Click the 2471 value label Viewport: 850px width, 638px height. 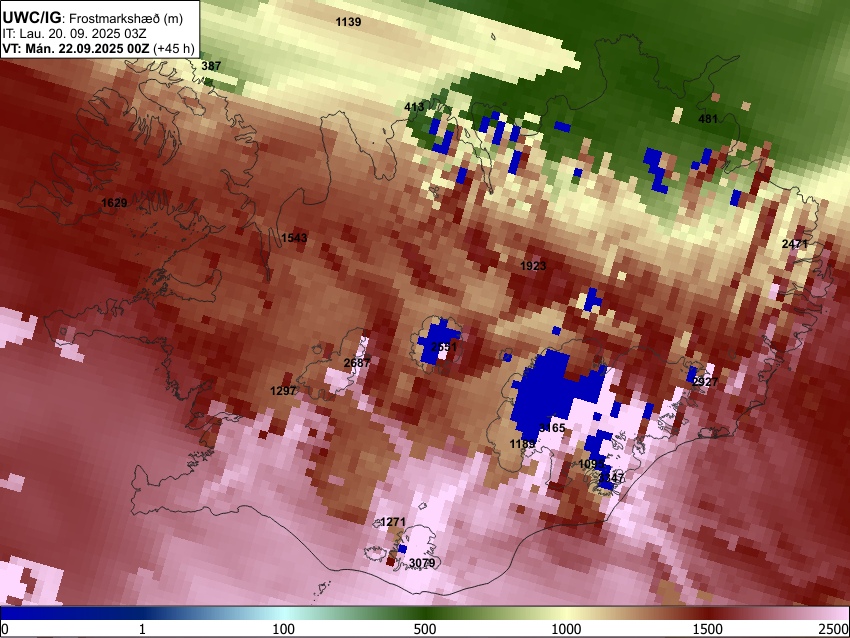(x=794, y=244)
